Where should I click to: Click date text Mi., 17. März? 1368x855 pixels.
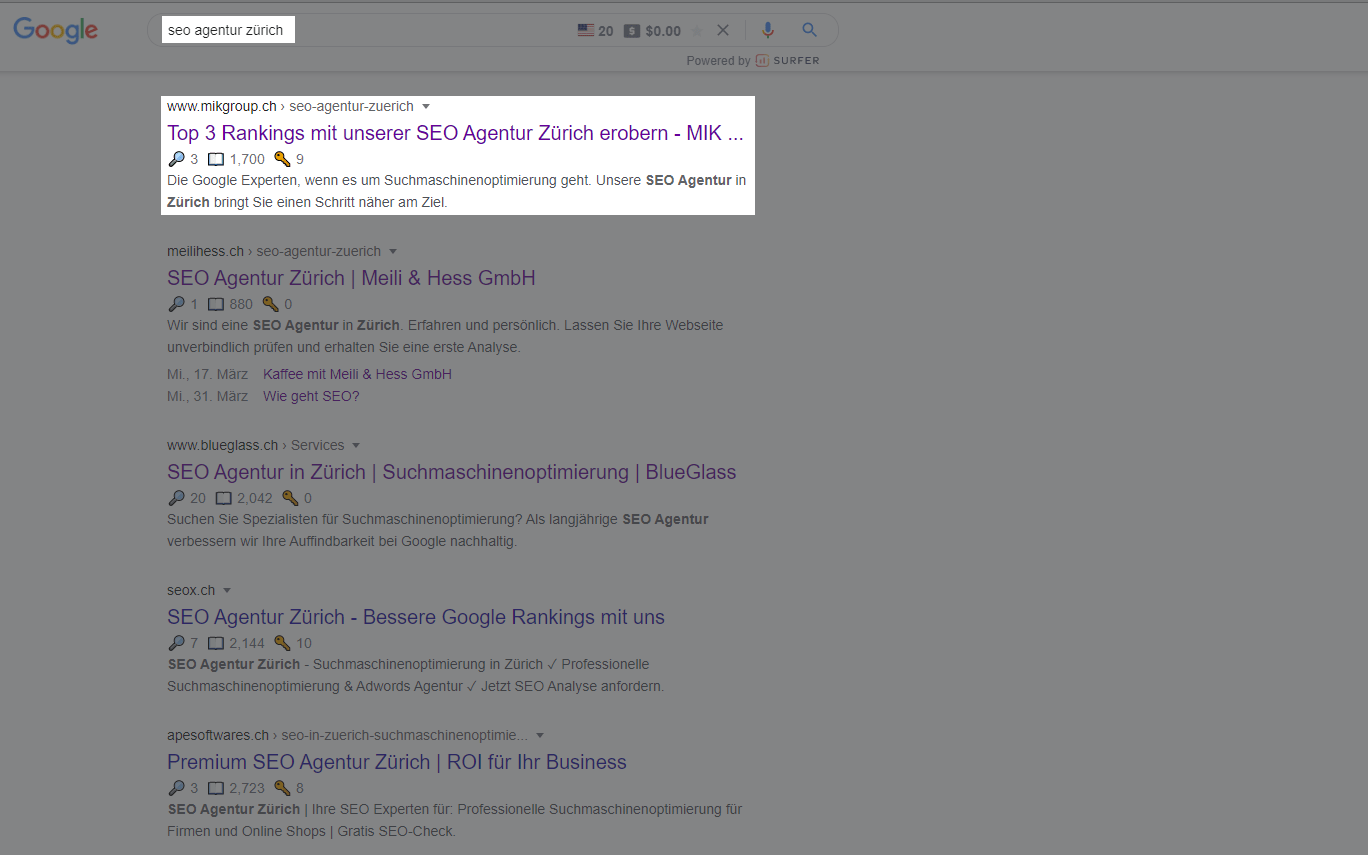[207, 374]
